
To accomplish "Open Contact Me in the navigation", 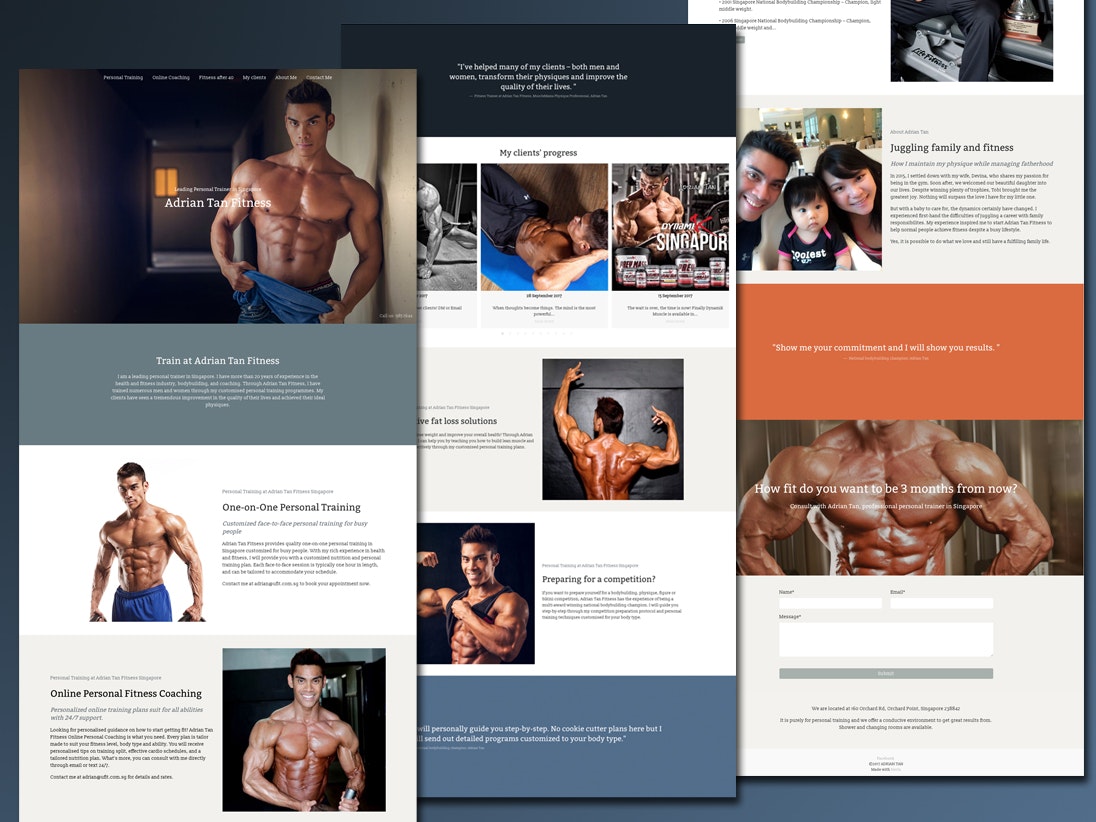I will pyautogui.click(x=319, y=78).
